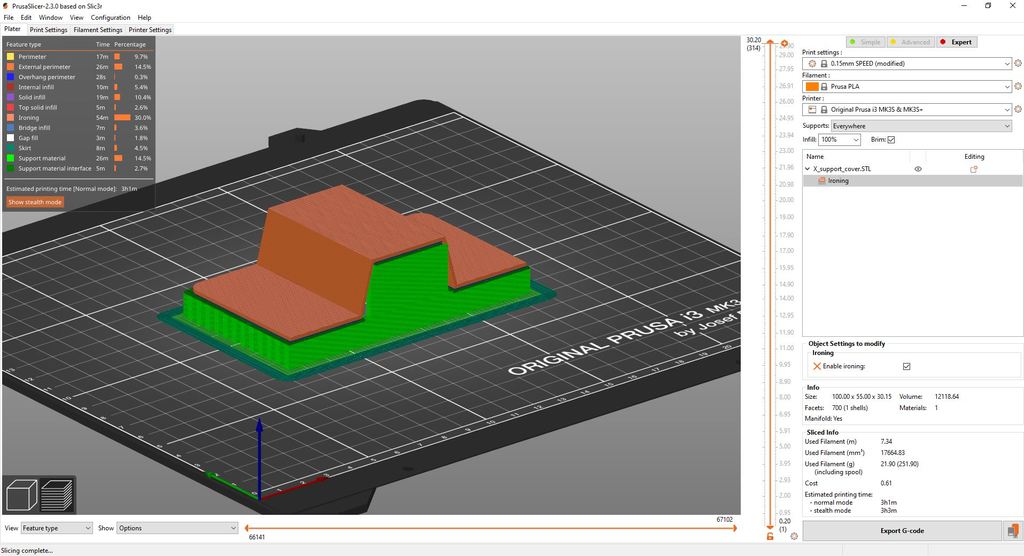The image size is (1024, 556).
Task: Click the plus icon atop layer slider
Action: point(784,44)
